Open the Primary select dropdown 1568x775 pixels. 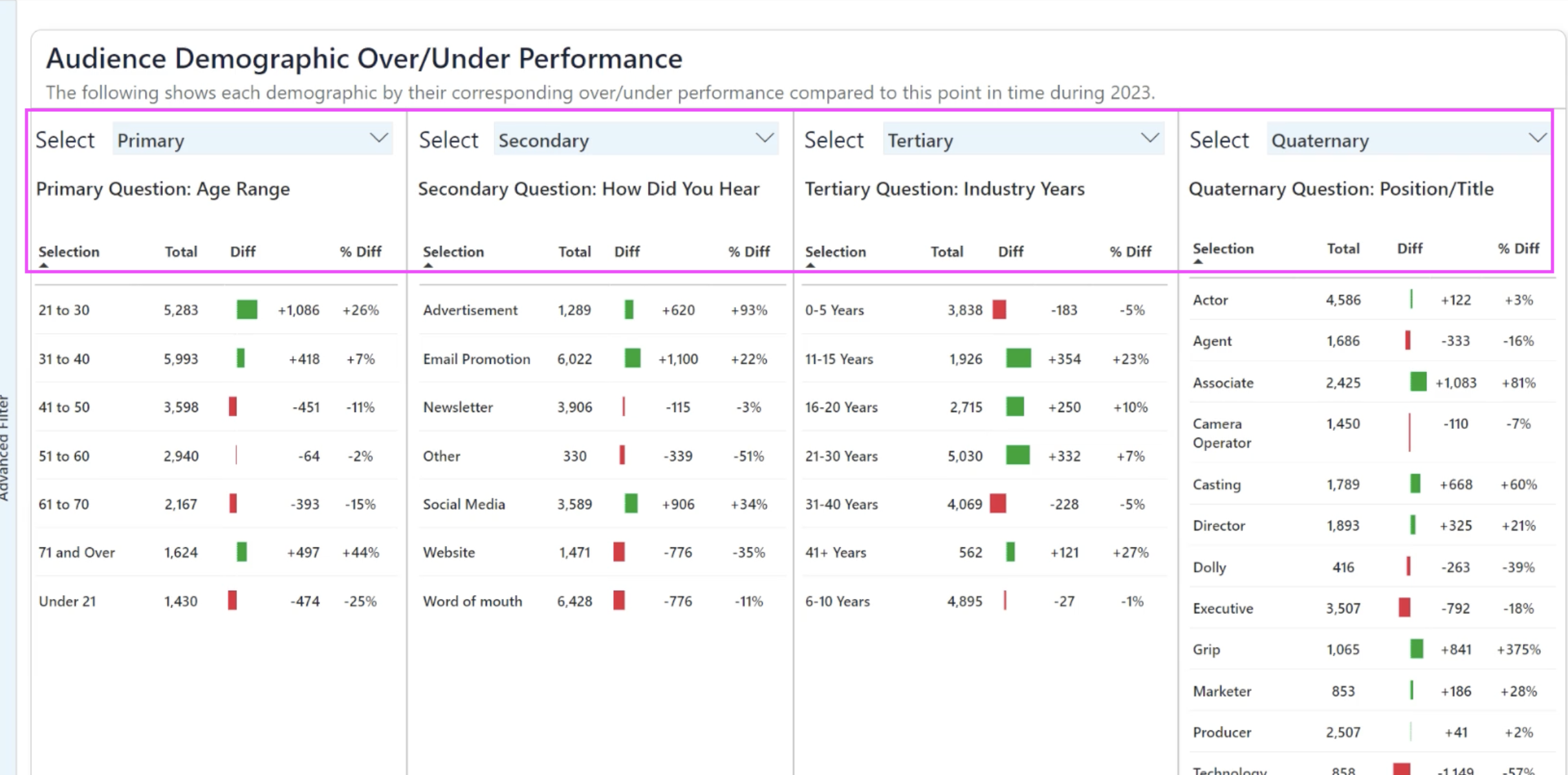pyautogui.click(x=252, y=140)
